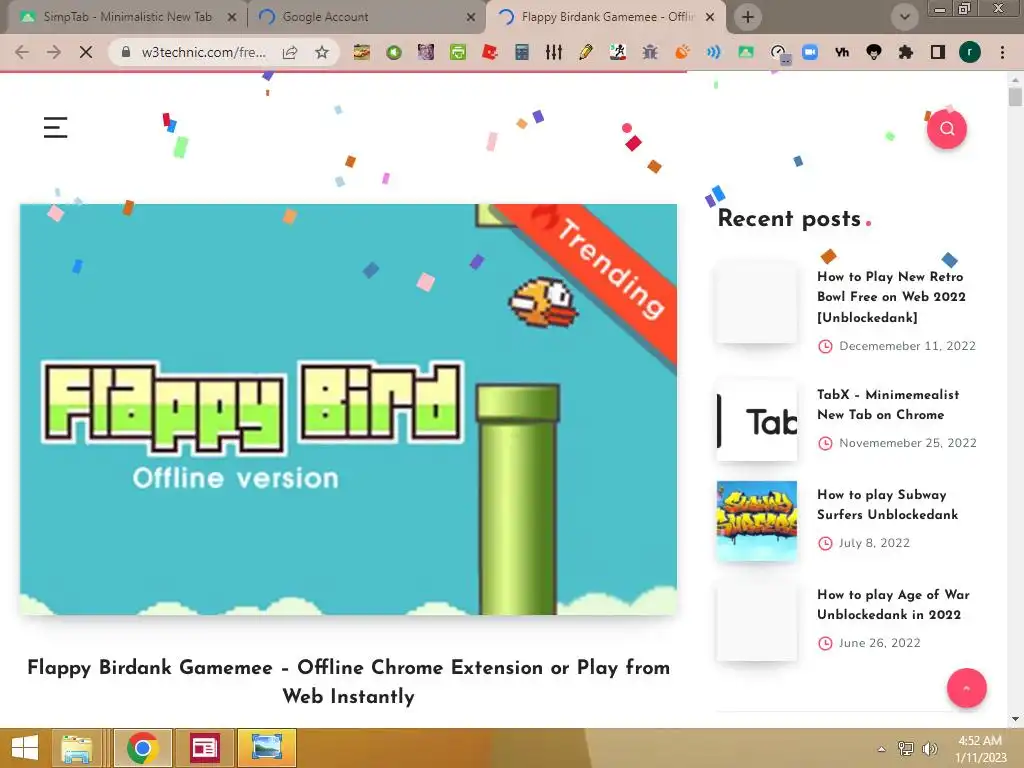Viewport: 1024px width, 768px height.
Task: Open the Vh extension icon
Action: pos(842,52)
